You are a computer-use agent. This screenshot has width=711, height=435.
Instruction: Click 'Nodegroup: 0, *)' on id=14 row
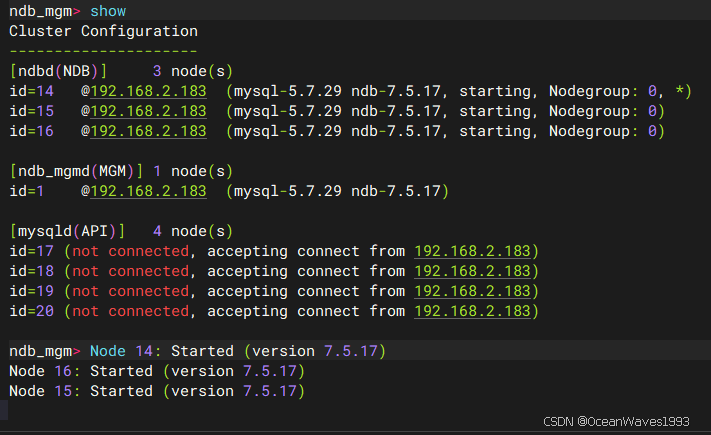click(x=620, y=91)
